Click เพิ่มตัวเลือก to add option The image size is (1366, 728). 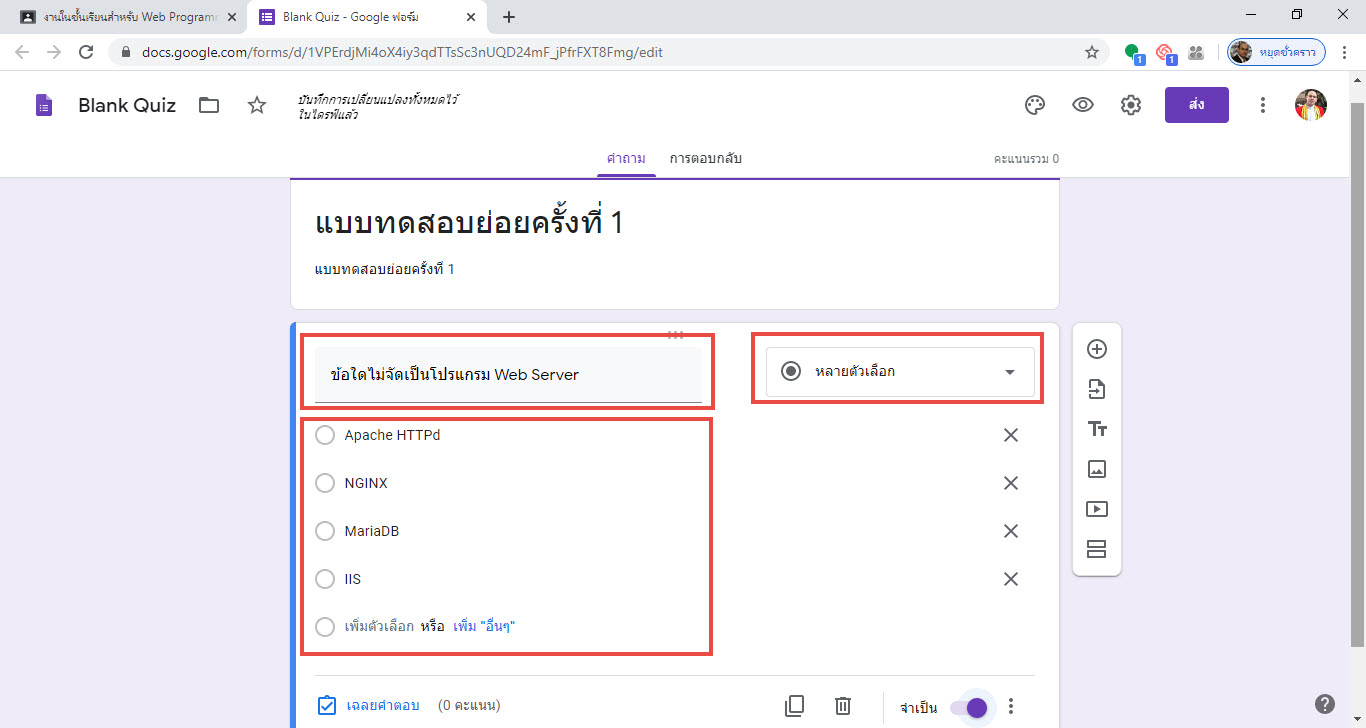379,627
